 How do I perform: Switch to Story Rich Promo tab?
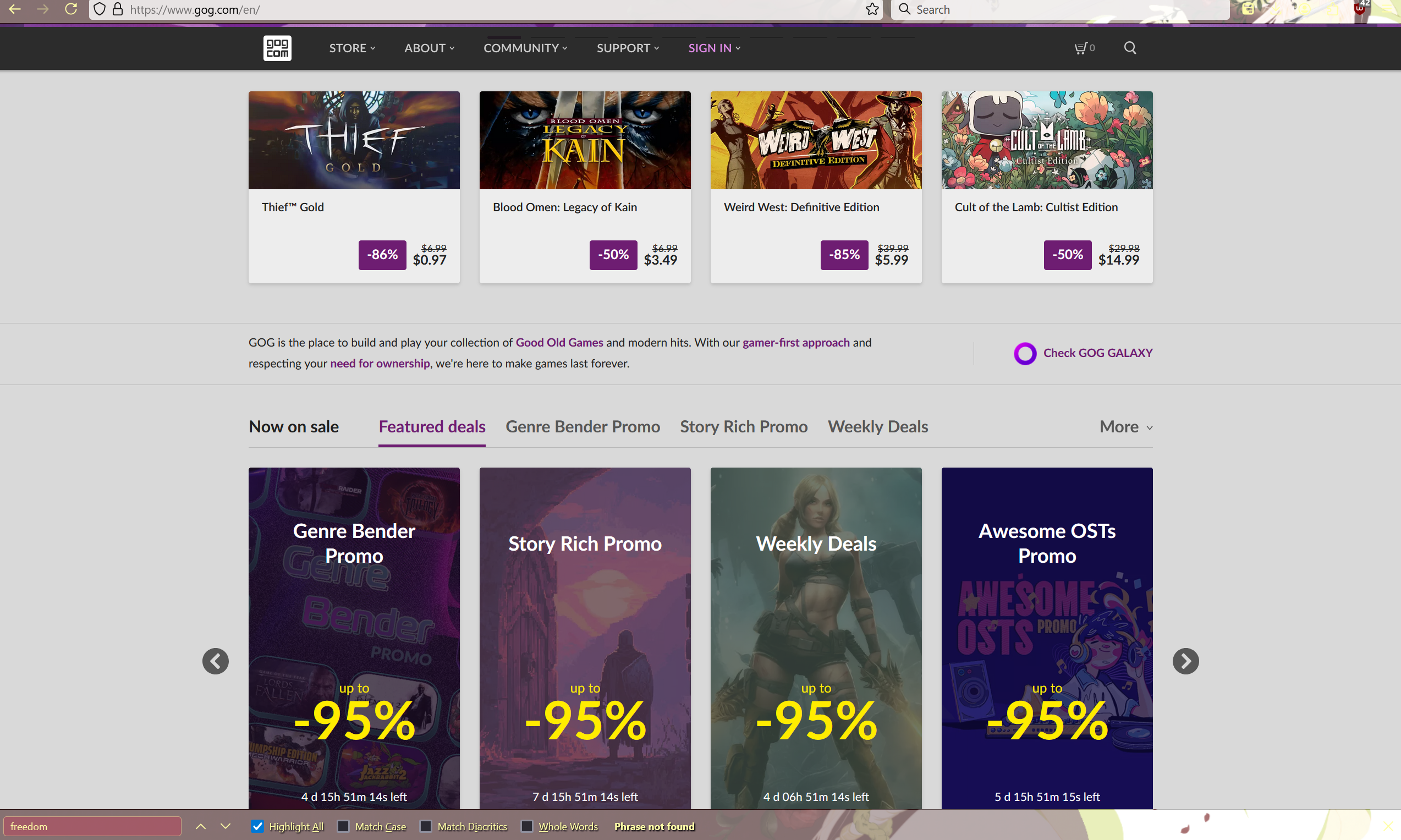[x=744, y=427]
